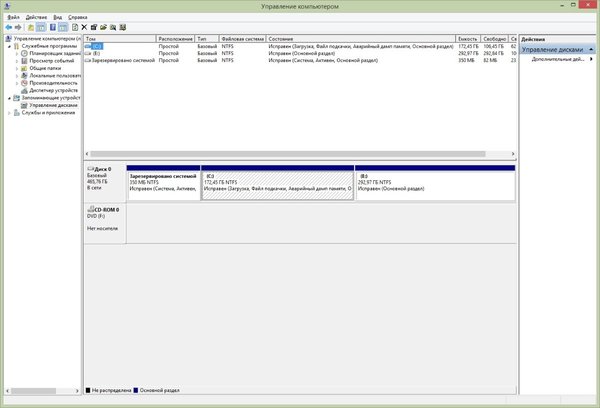Click the Back arrow toolbar icon
Image resolution: width=600 pixels, height=408 pixels.
pos(8,27)
